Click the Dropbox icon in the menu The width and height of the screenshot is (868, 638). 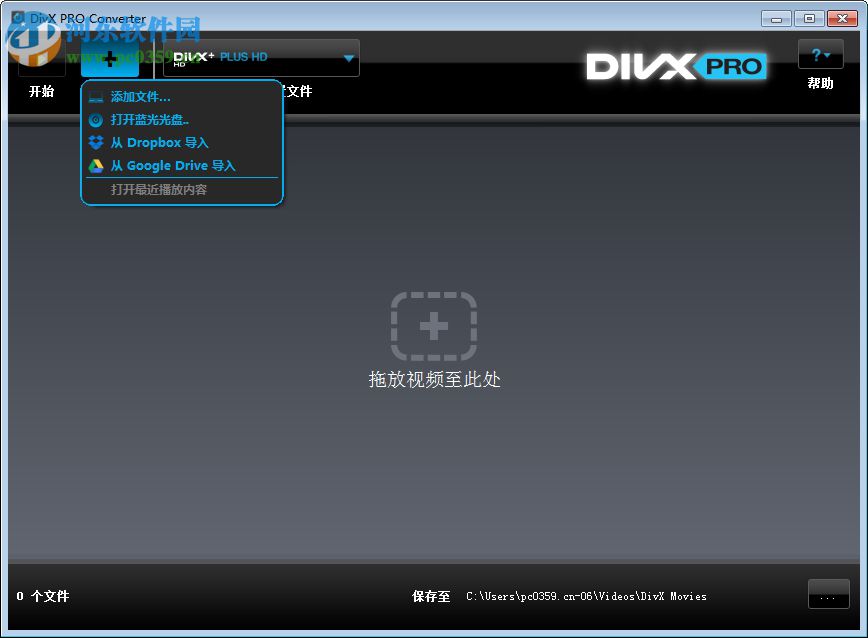(x=97, y=142)
